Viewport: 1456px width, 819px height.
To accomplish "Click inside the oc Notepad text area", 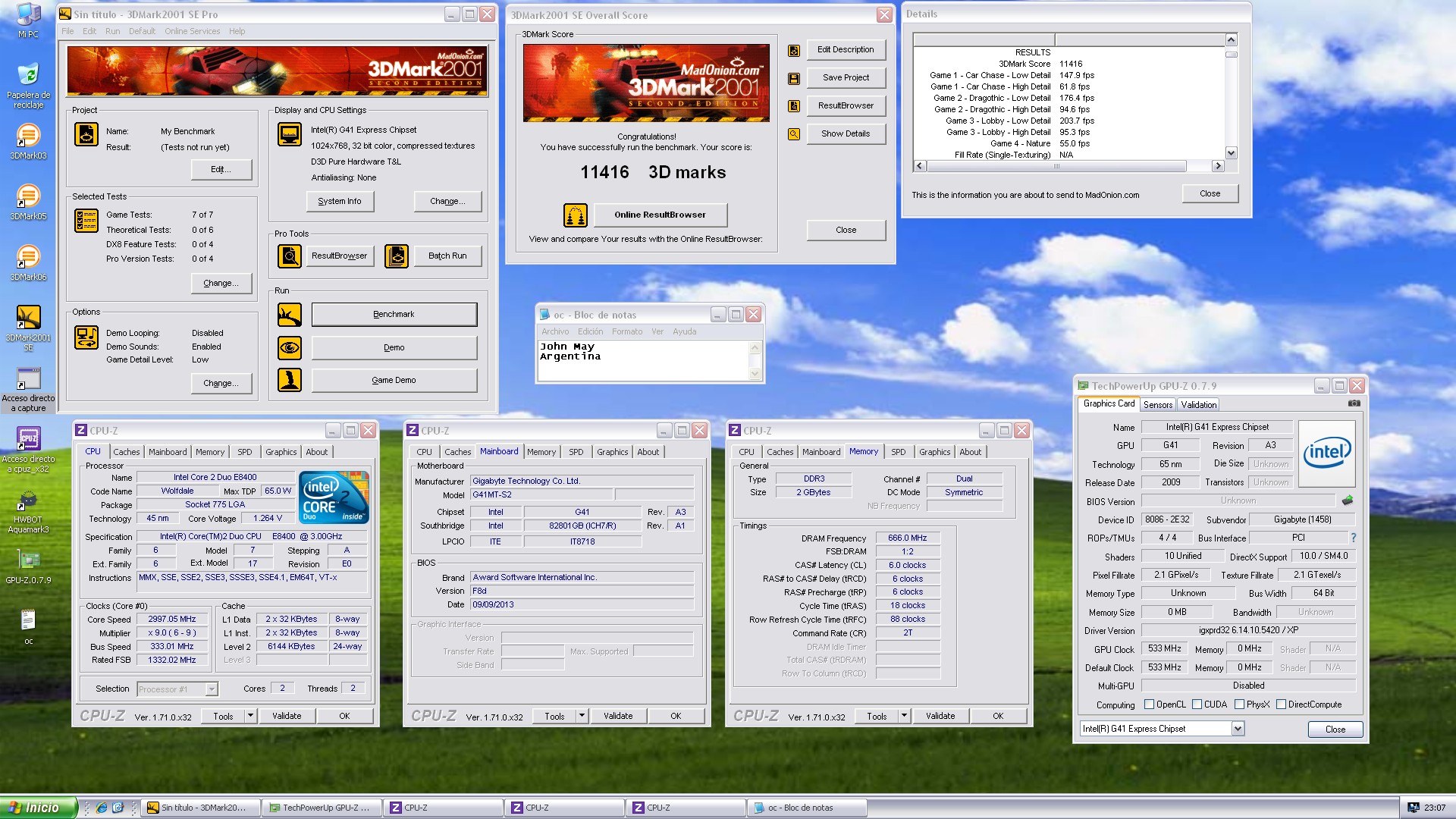I will [643, 360].
